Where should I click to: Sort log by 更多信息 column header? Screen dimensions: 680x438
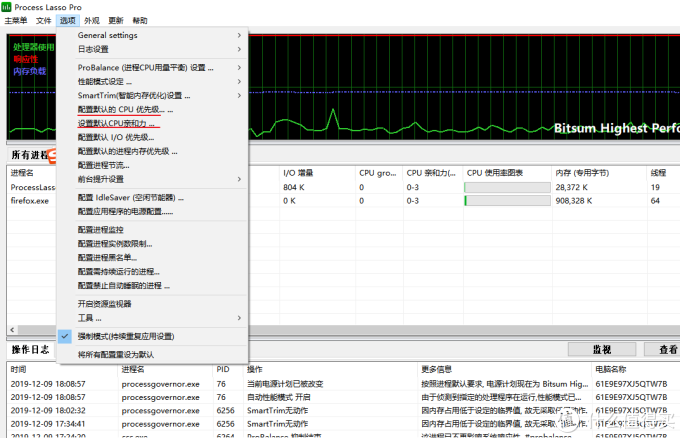pyautogui.click(x=505, y=369)
